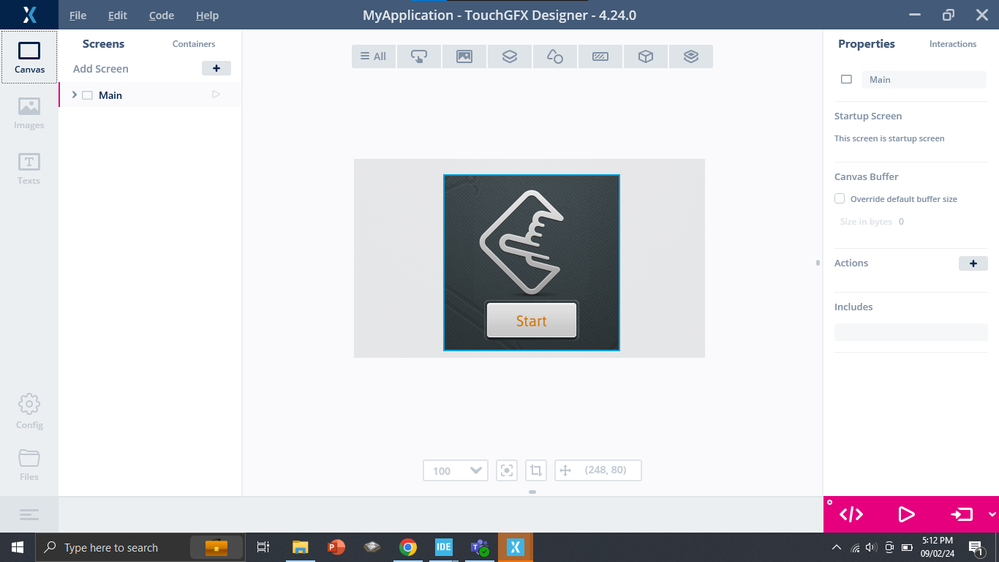Open File Explorer from taskbar
The width and height of the screenshot is (999, 562).
pos(300,547)
